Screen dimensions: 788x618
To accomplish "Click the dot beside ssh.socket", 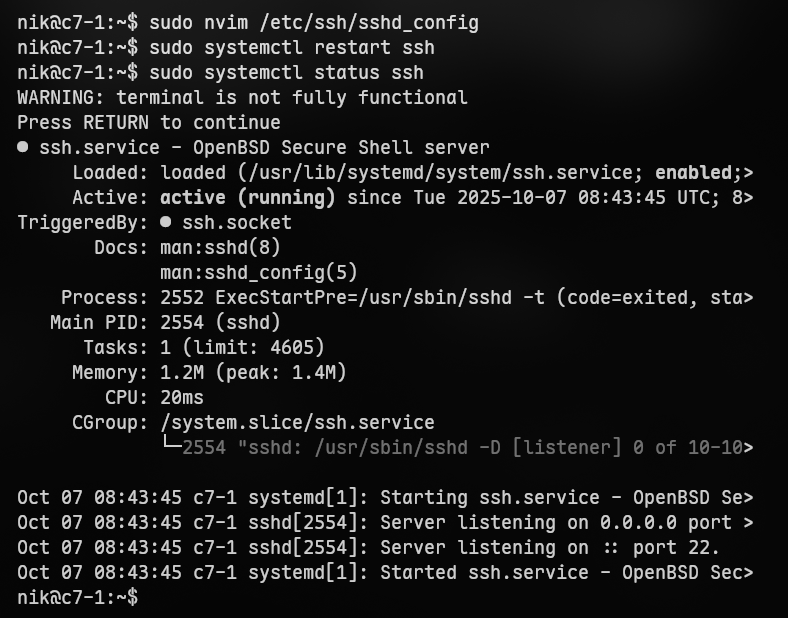I will click(166, 222).
